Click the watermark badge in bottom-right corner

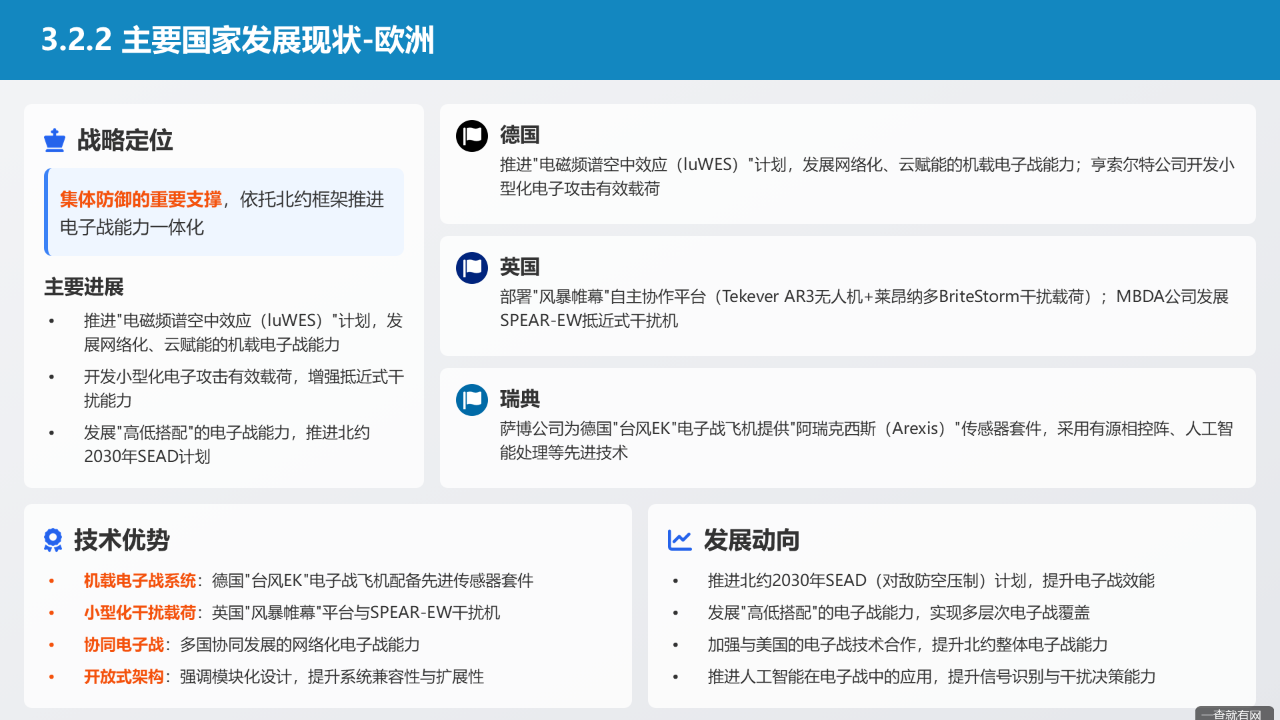tap(1234, 713)
